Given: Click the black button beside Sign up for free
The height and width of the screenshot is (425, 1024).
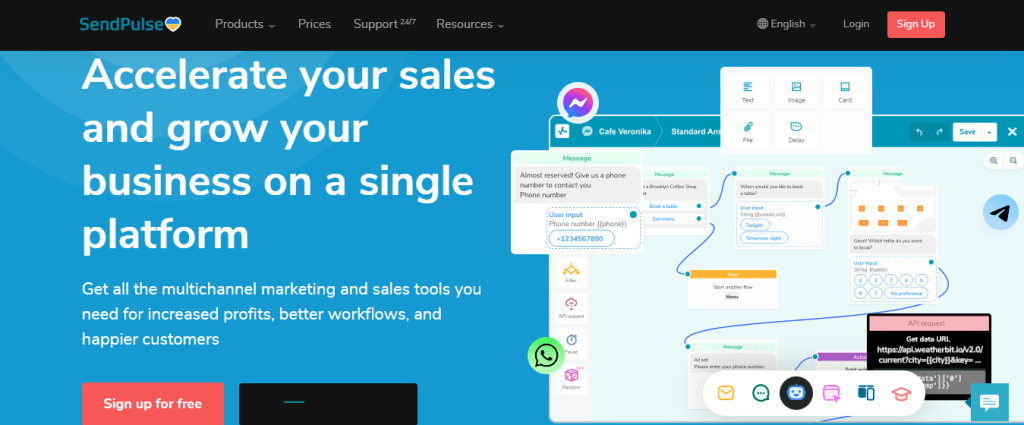Looking at the screenshot, I should pyautogui.click(x=328, y=403).
